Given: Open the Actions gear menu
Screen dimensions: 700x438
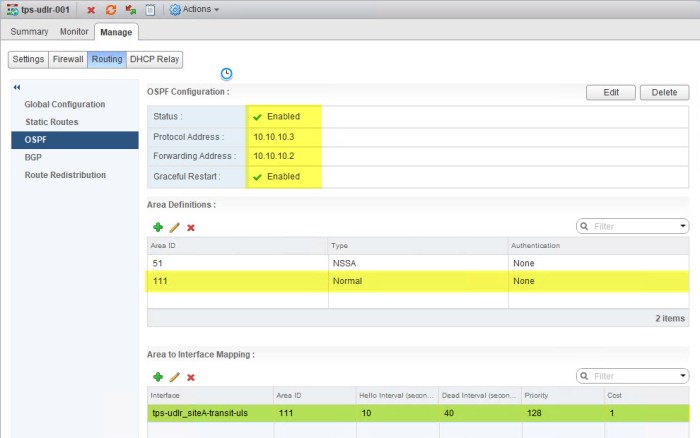Looking at the screenshot, I should [x=194, y=9].
